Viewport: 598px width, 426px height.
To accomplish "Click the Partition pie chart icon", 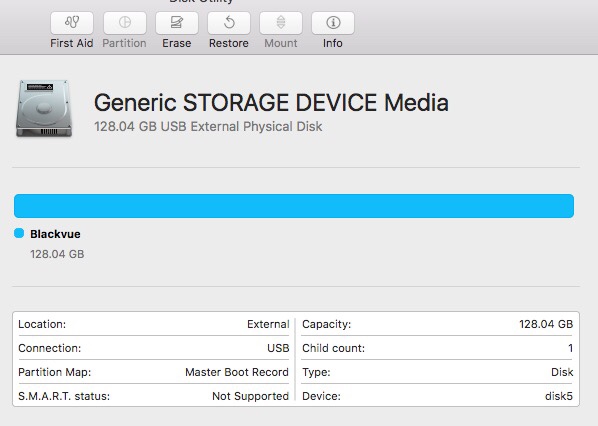I will click(125, 23).
